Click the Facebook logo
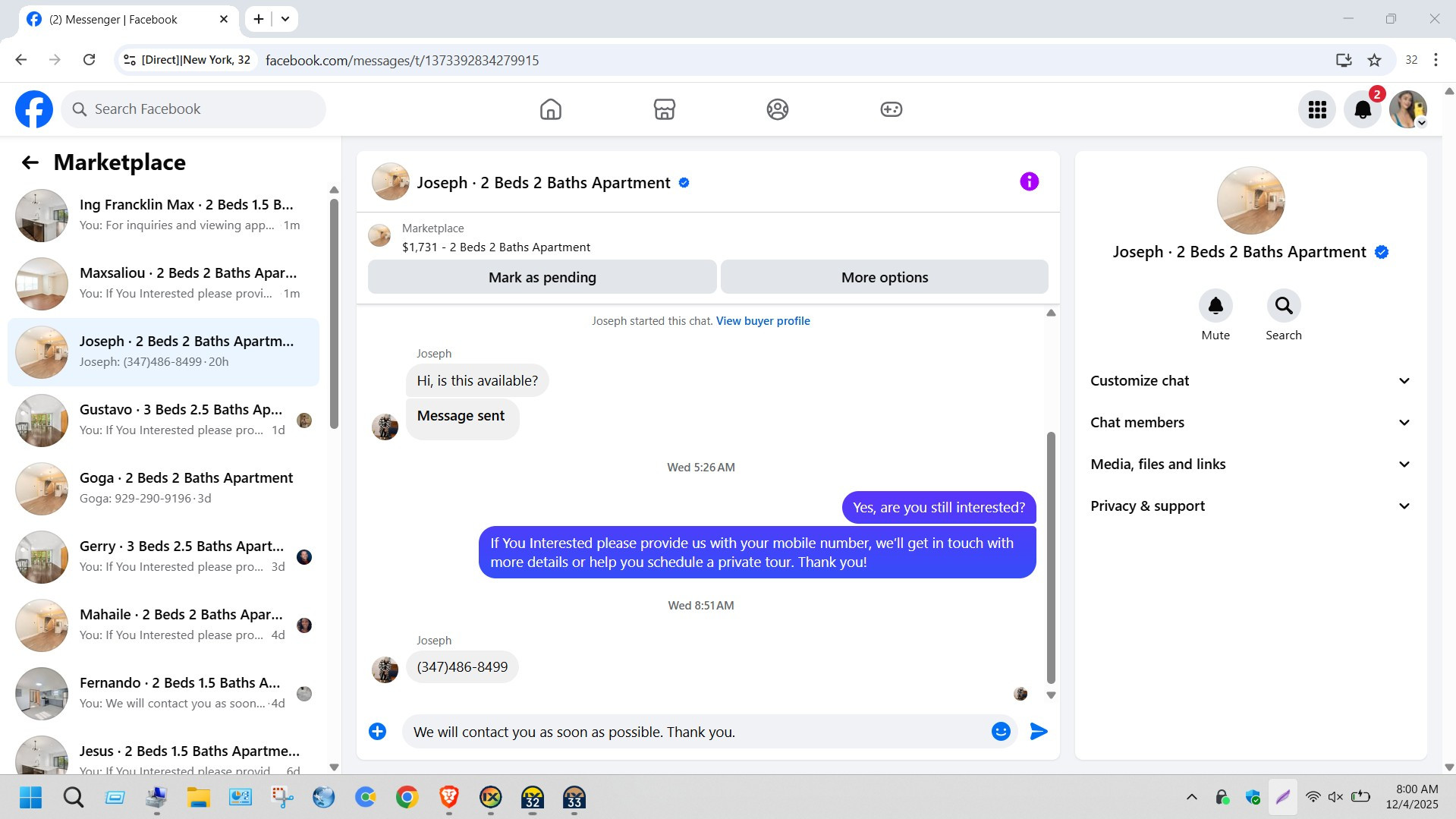 tap(34, 109)
